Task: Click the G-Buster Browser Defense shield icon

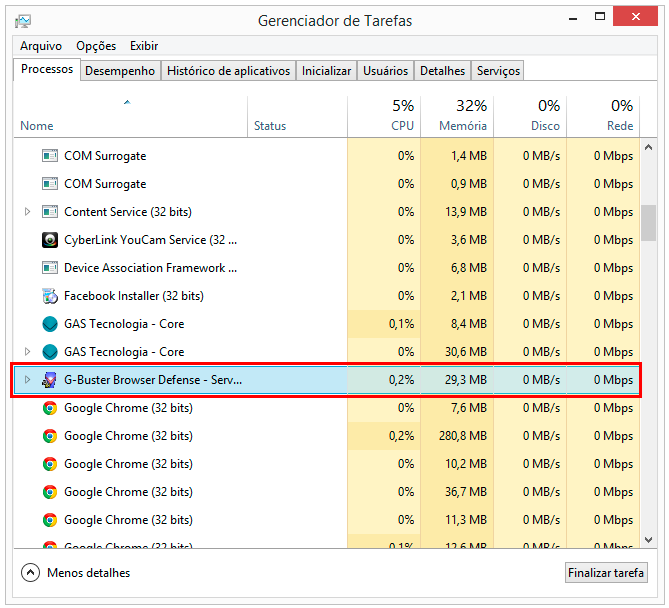Action: (x=50, y=380)
